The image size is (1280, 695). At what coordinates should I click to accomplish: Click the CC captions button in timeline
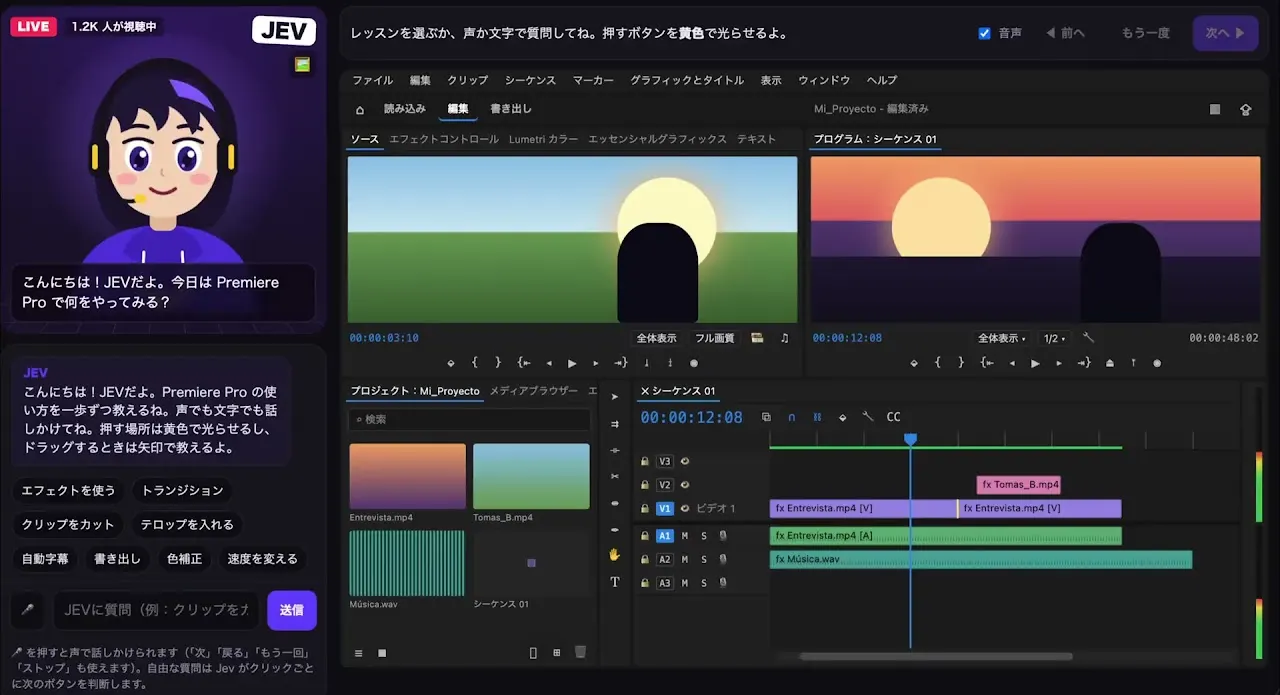click(893, 417)
